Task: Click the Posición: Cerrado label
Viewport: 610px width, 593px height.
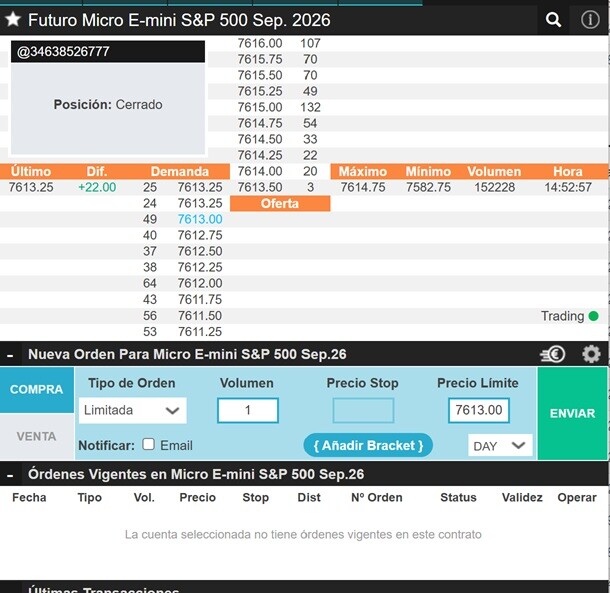Action: tap(108, 104)
